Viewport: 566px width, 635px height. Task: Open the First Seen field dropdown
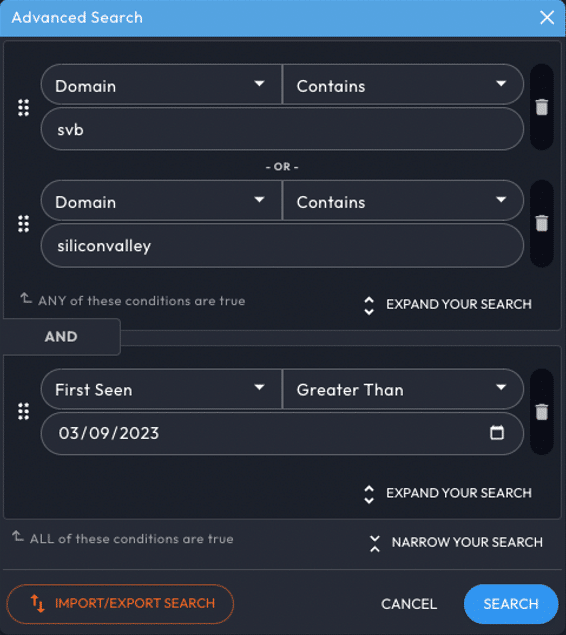pyautogui.click(x=161, y=389)
